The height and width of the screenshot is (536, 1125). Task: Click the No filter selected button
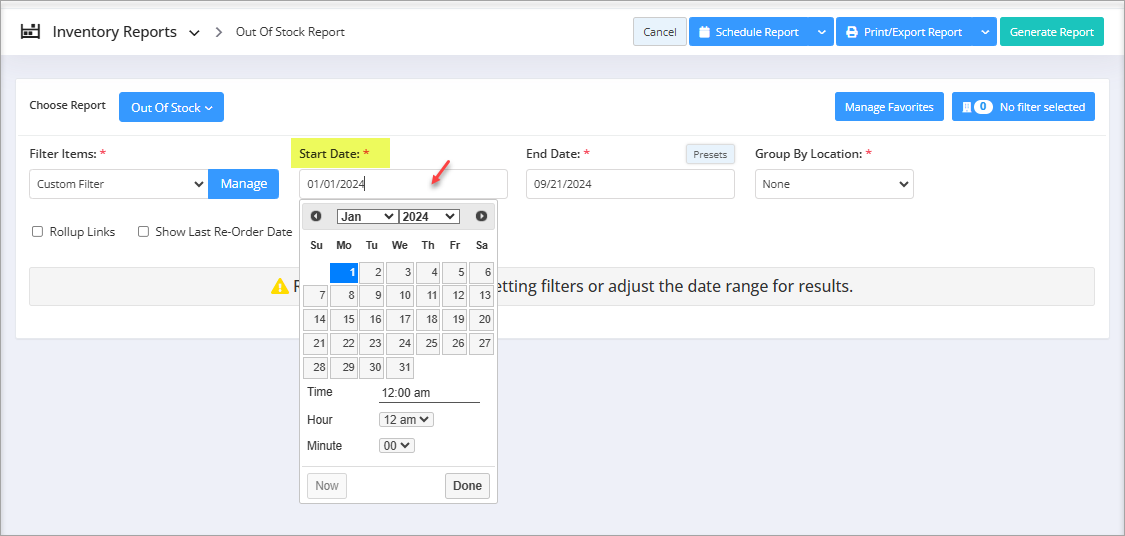point(1023,107)
